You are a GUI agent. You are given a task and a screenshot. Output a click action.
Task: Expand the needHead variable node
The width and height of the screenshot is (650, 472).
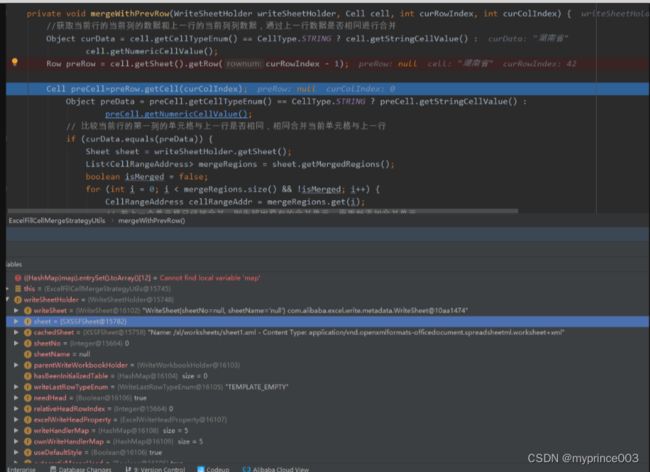pos(16,398)
